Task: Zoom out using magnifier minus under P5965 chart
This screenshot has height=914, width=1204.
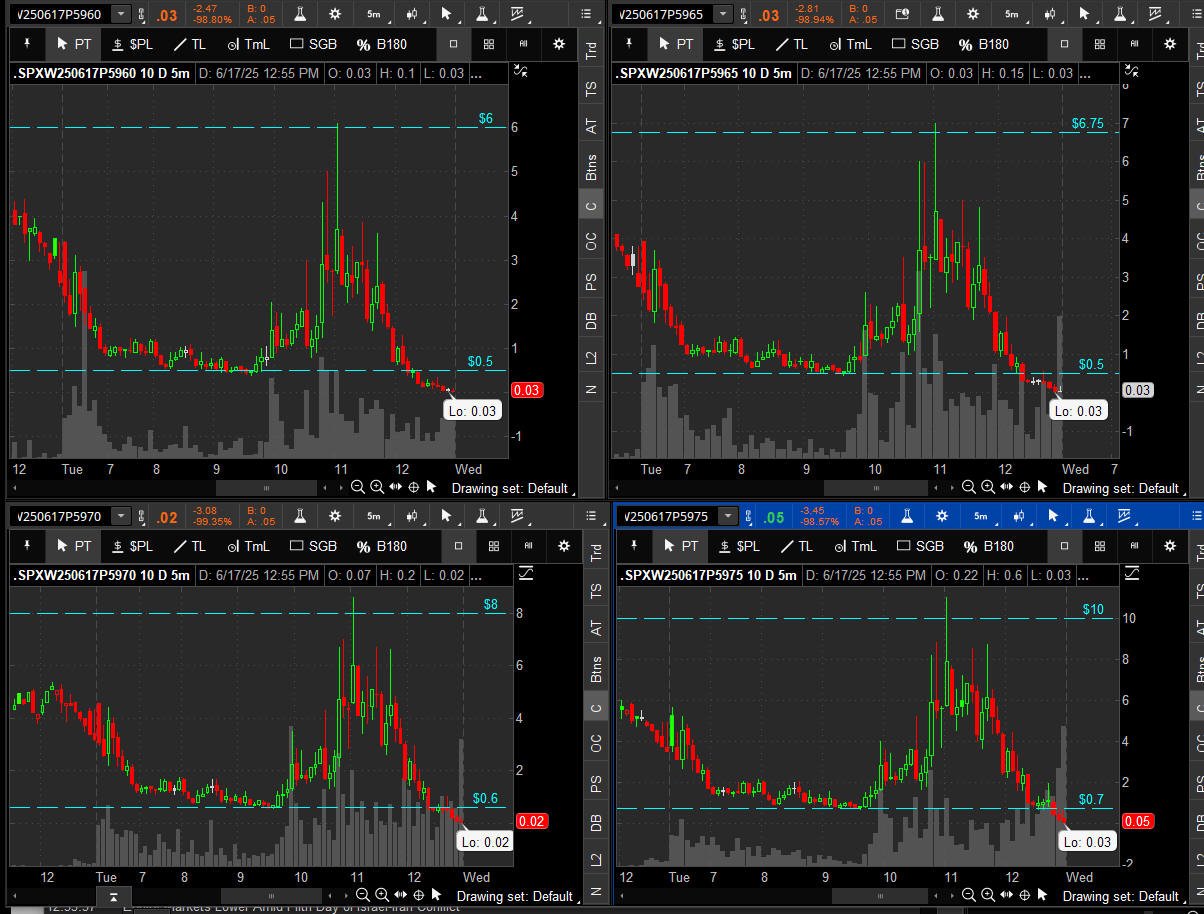Action: tap(968, 487)
